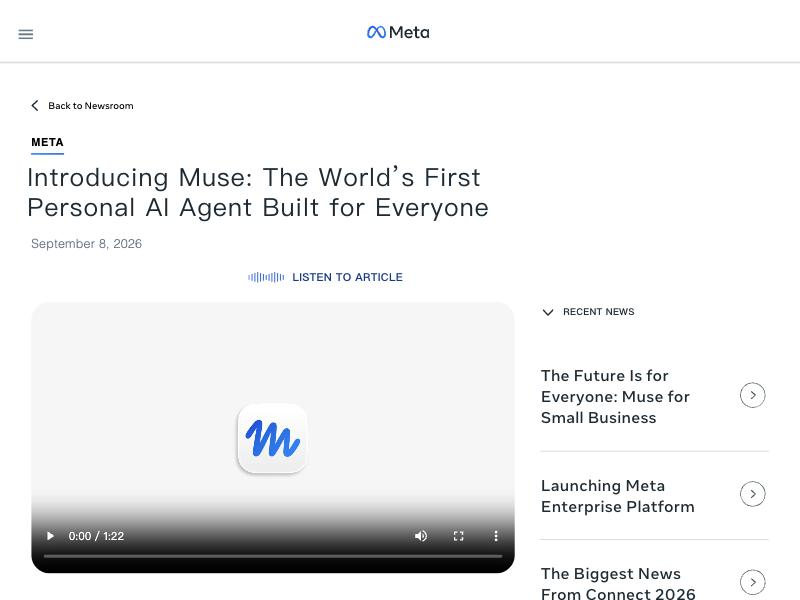The width and height of the screenshot is (800, 600).
Task: Click the Meta logo in the header
Action: click(398, 32)
